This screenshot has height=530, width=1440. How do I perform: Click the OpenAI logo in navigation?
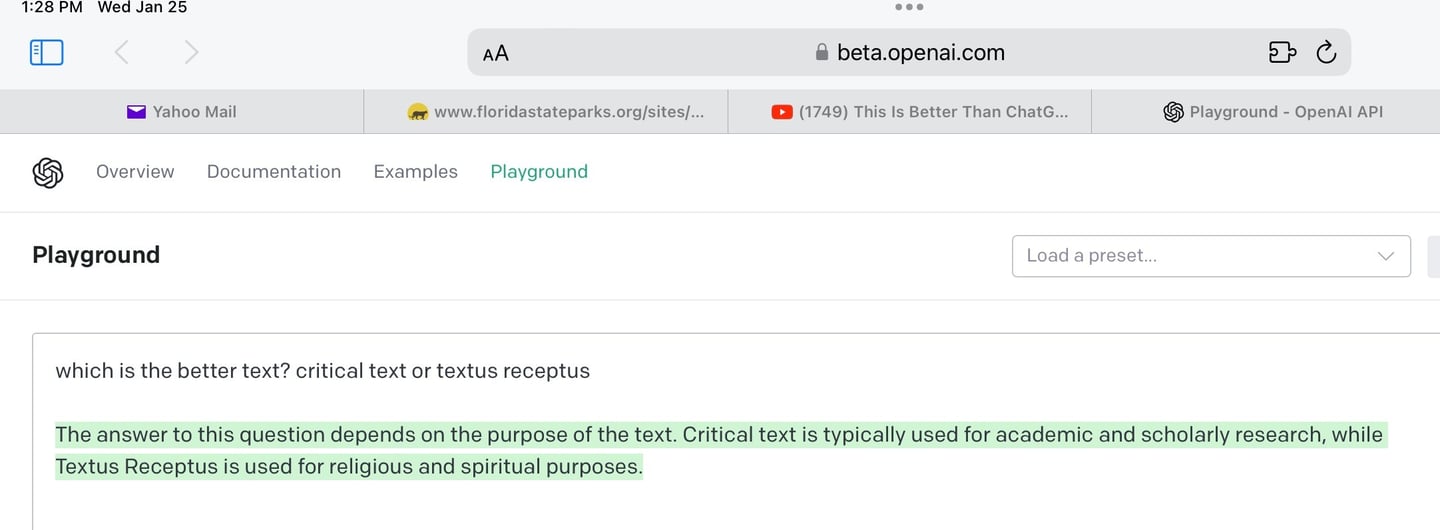pos(48,173)
